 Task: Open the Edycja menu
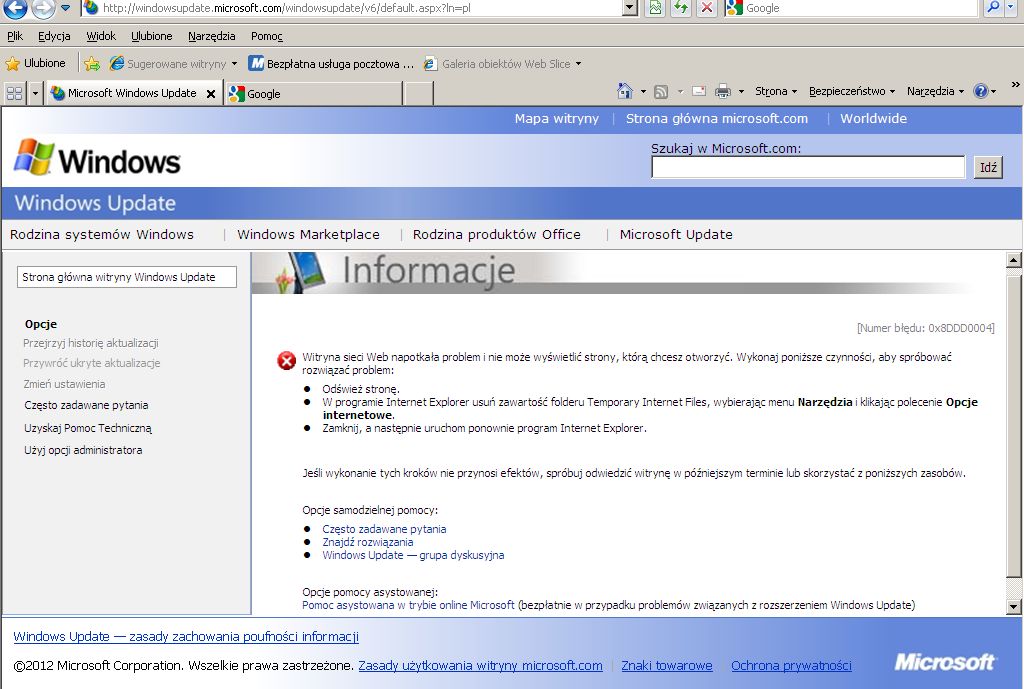[x=54, y=36]
